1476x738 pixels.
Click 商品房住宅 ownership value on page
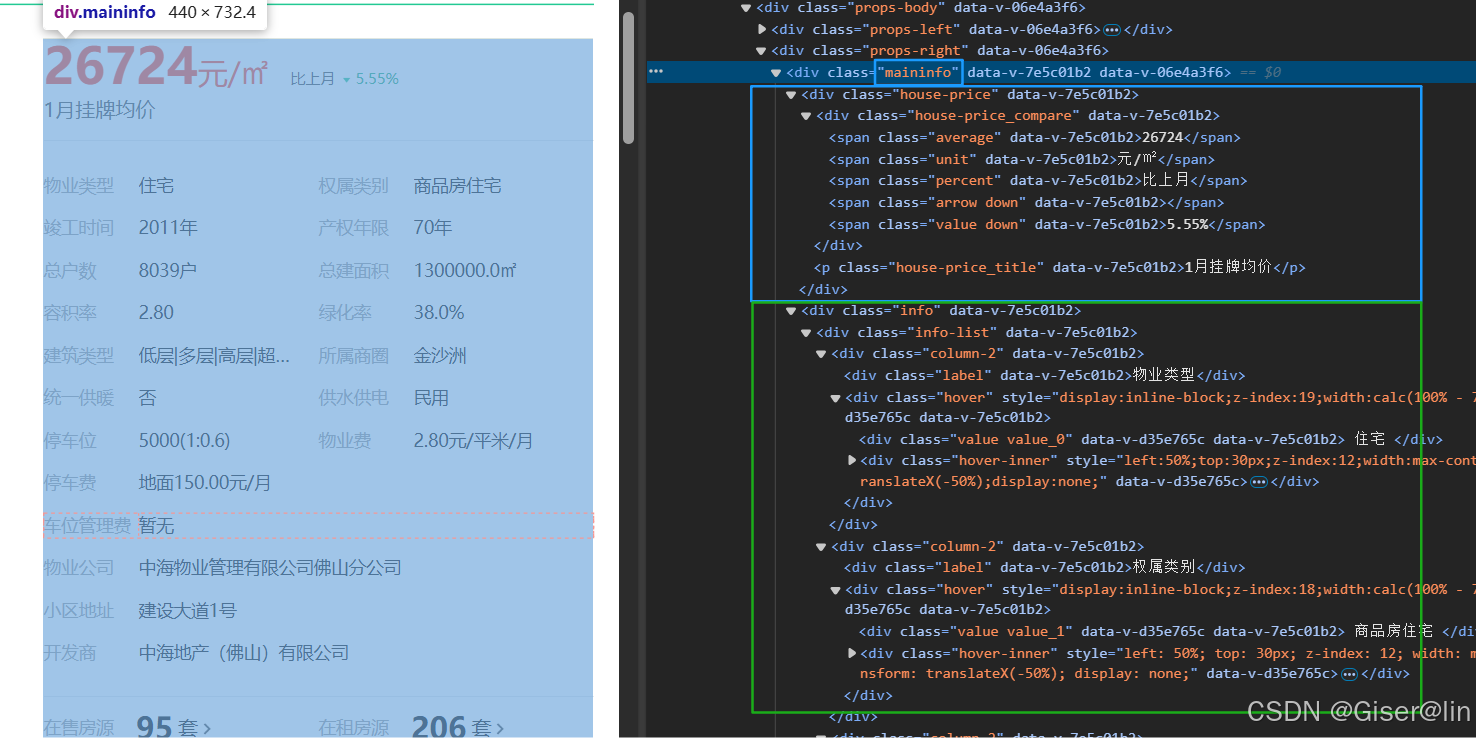[x=458, y=186]
